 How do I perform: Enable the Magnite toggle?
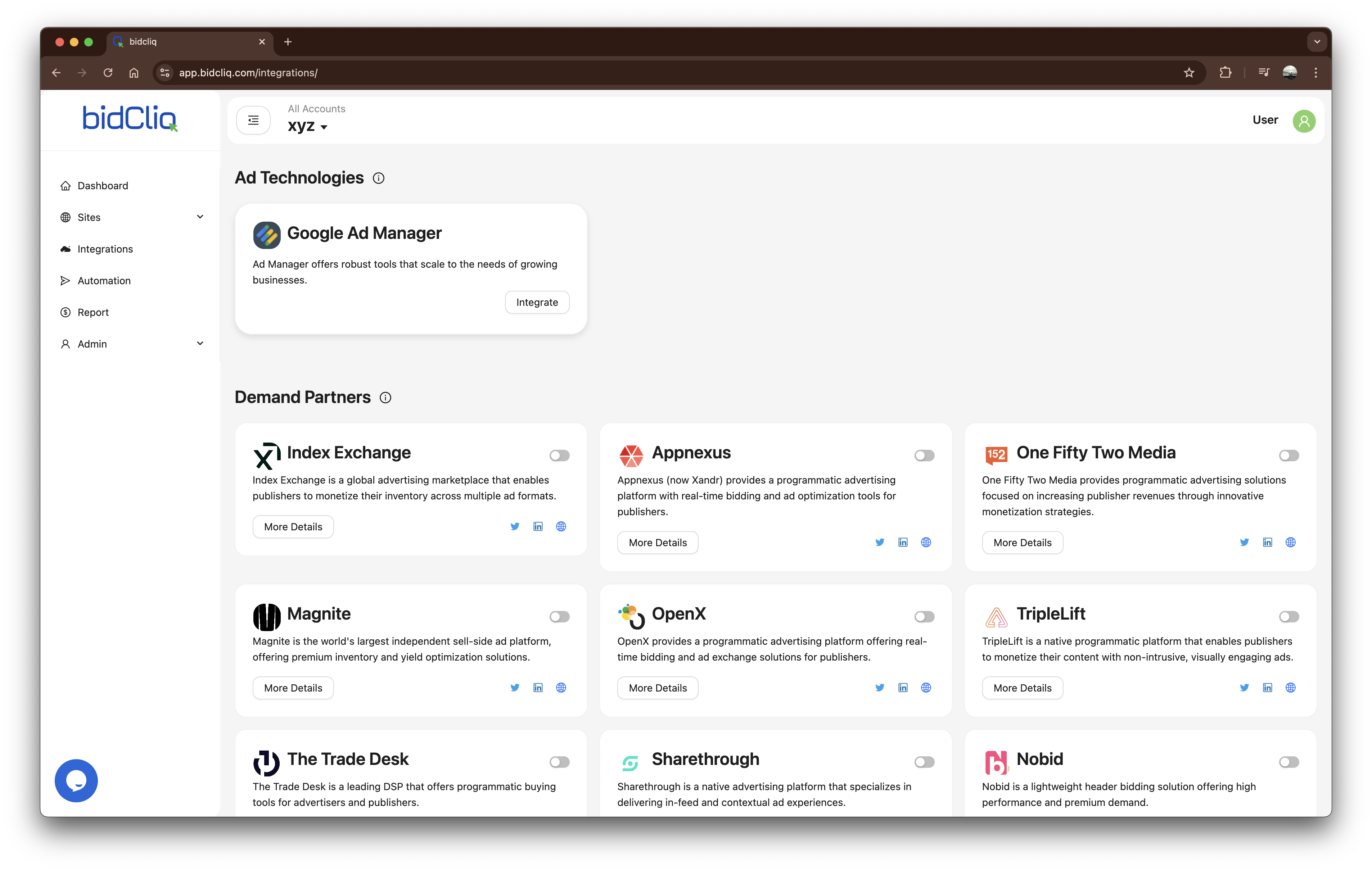click(x=560, y=617)
